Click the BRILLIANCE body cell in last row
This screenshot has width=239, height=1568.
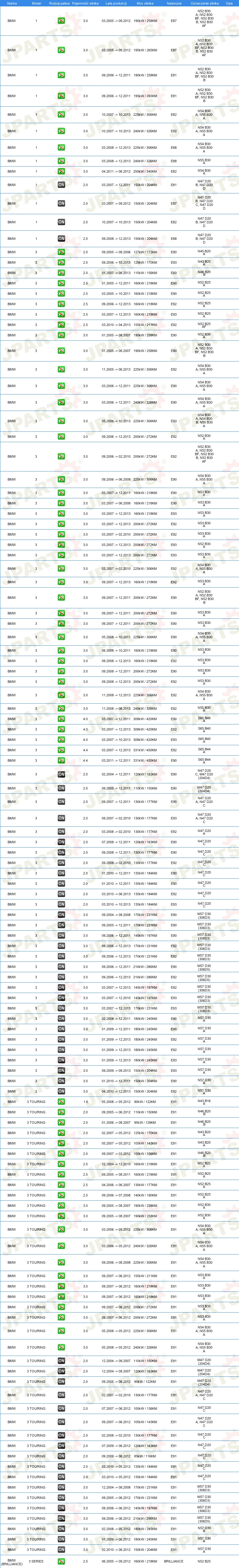pos(174,1561)
